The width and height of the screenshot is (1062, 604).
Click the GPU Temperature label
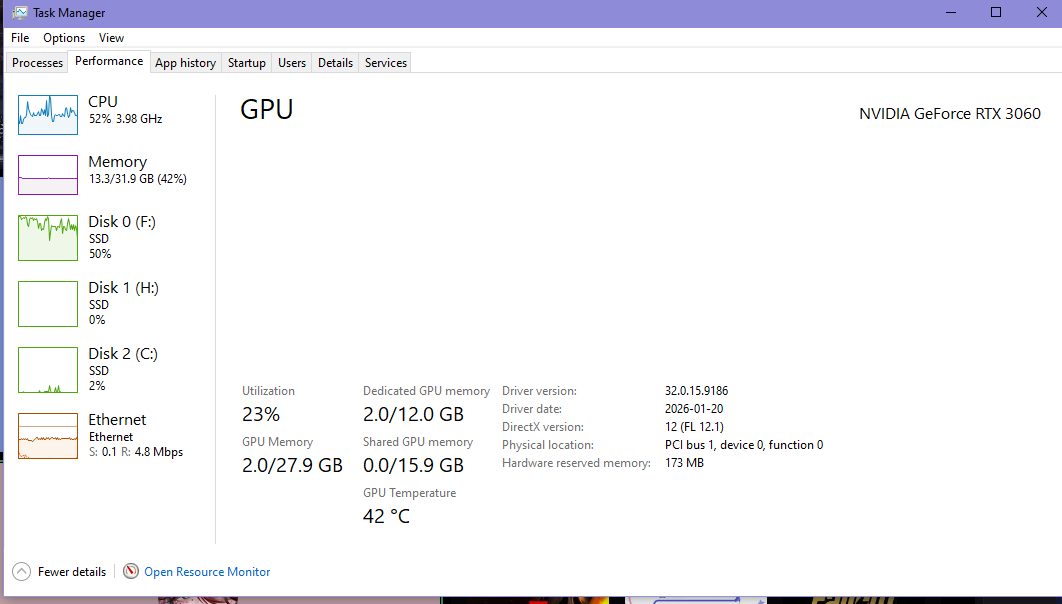(x=409, y=493)
